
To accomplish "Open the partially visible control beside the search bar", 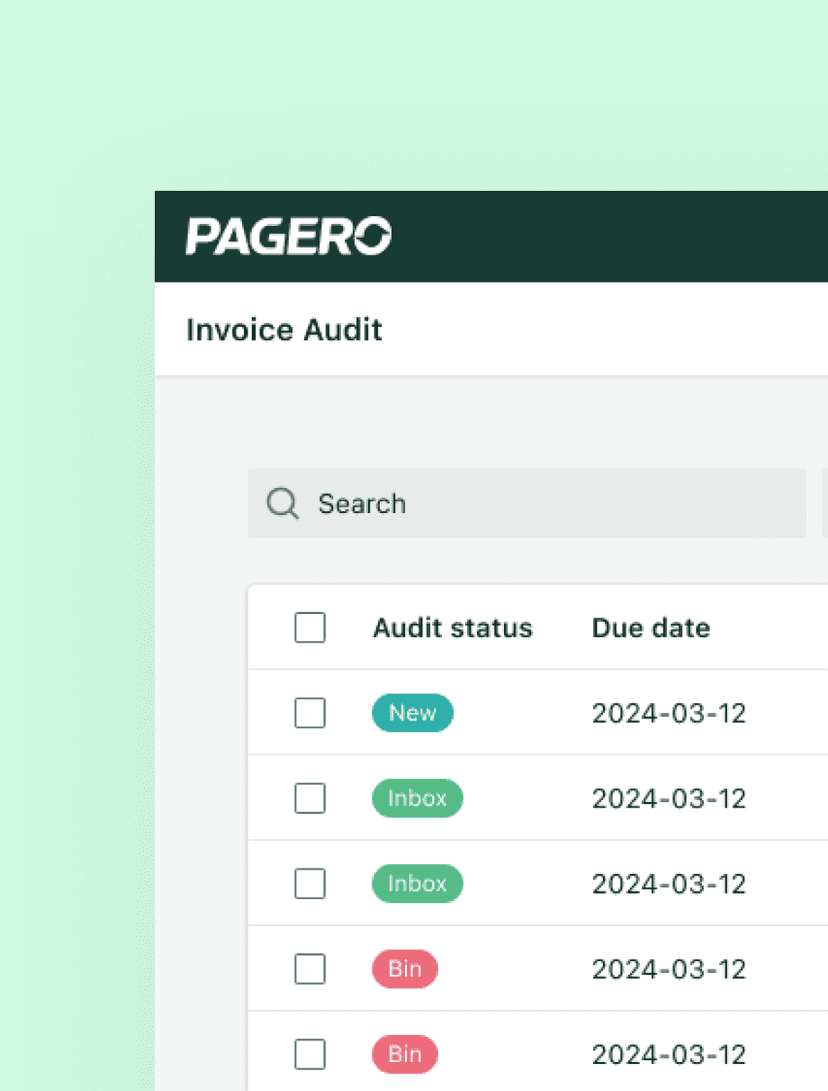I will click(x=824, y=503).
